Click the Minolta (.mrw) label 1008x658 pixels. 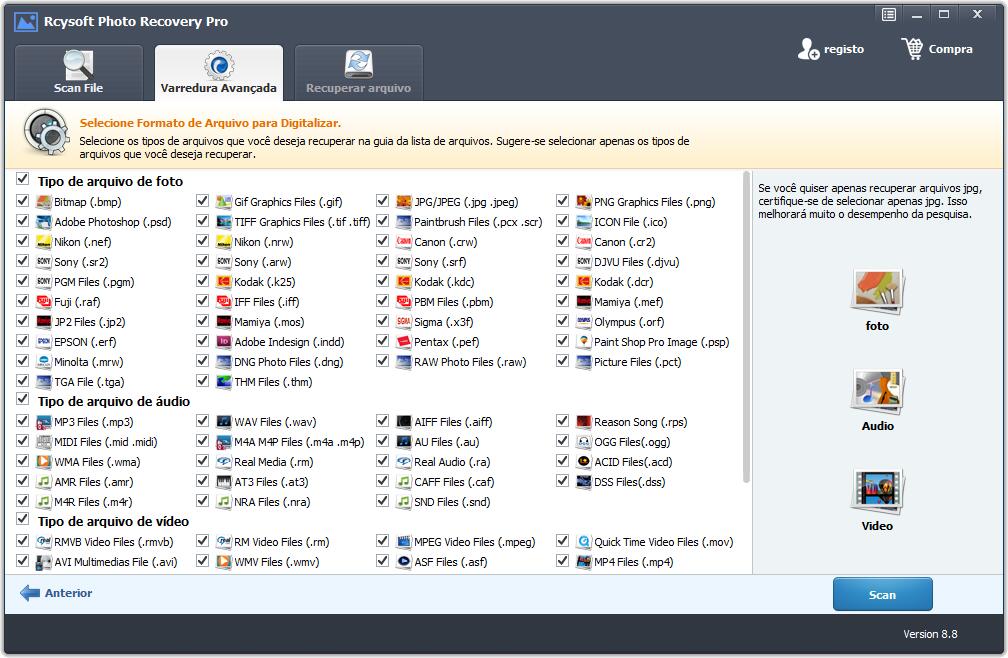(89, 362)
